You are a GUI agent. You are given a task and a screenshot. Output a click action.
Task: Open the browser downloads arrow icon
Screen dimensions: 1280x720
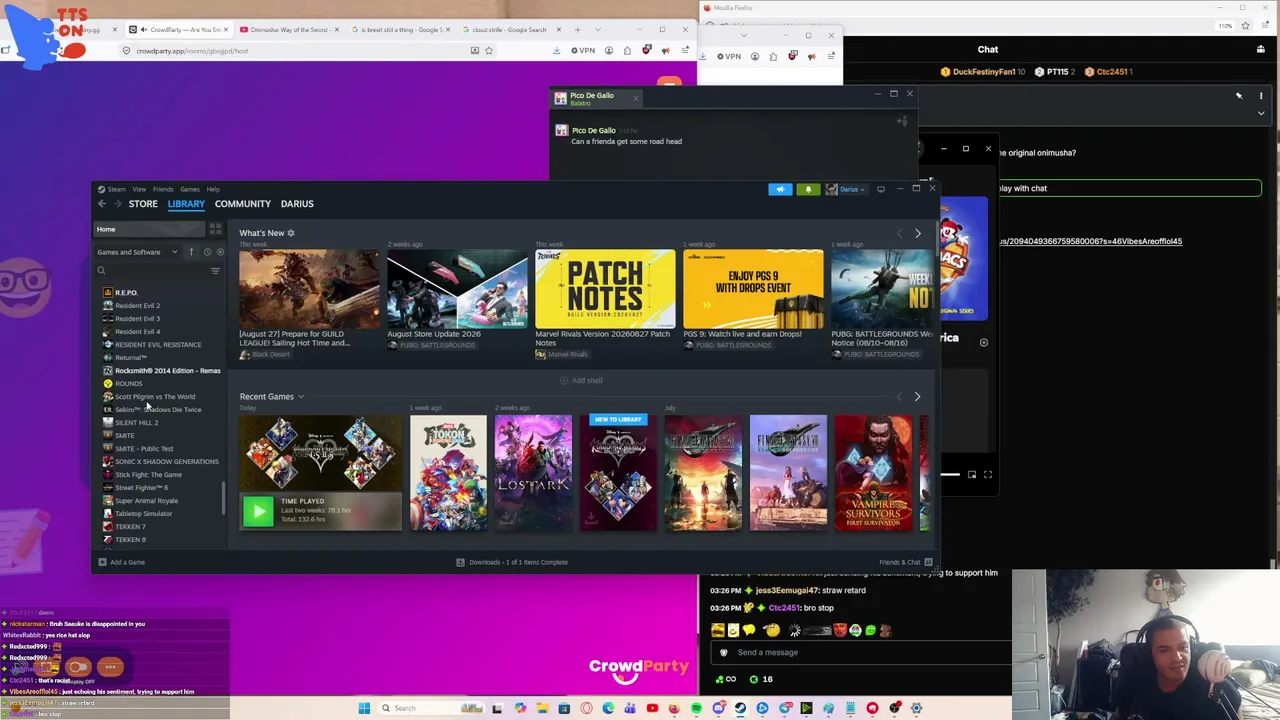click(x=556, y=50)
